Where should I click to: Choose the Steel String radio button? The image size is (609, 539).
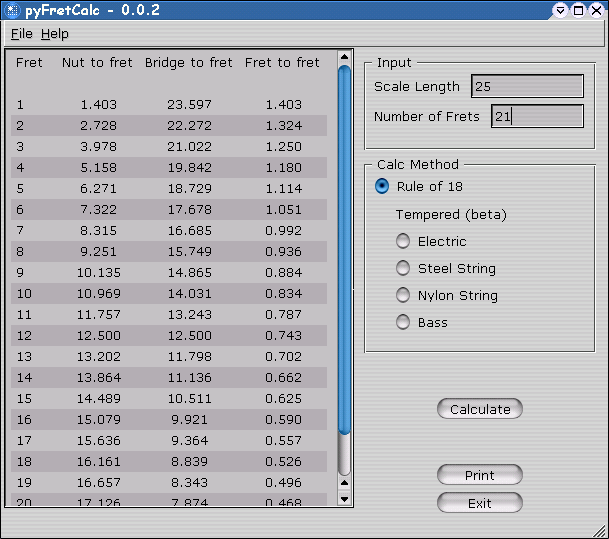click(403, 268)
